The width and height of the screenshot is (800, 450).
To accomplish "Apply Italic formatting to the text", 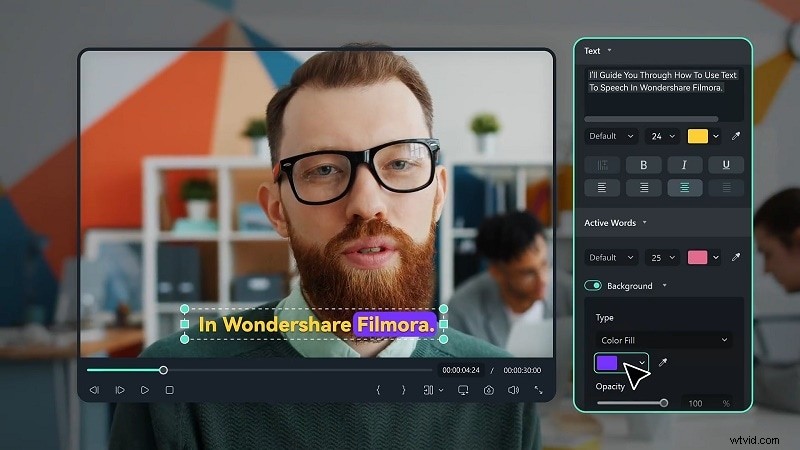I will click(684, 165).
